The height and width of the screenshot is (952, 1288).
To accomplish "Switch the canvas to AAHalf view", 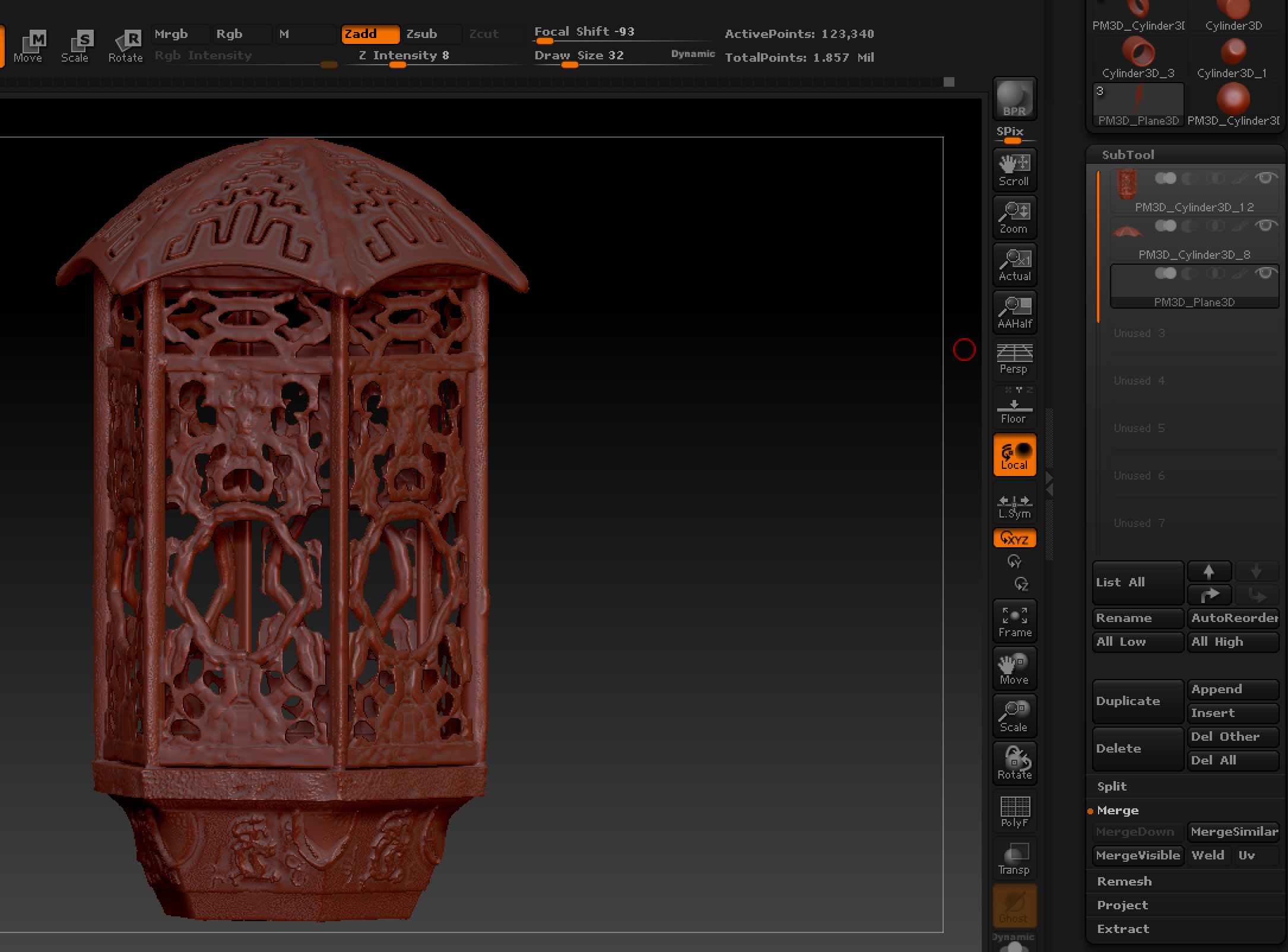I will [1014, 312].
